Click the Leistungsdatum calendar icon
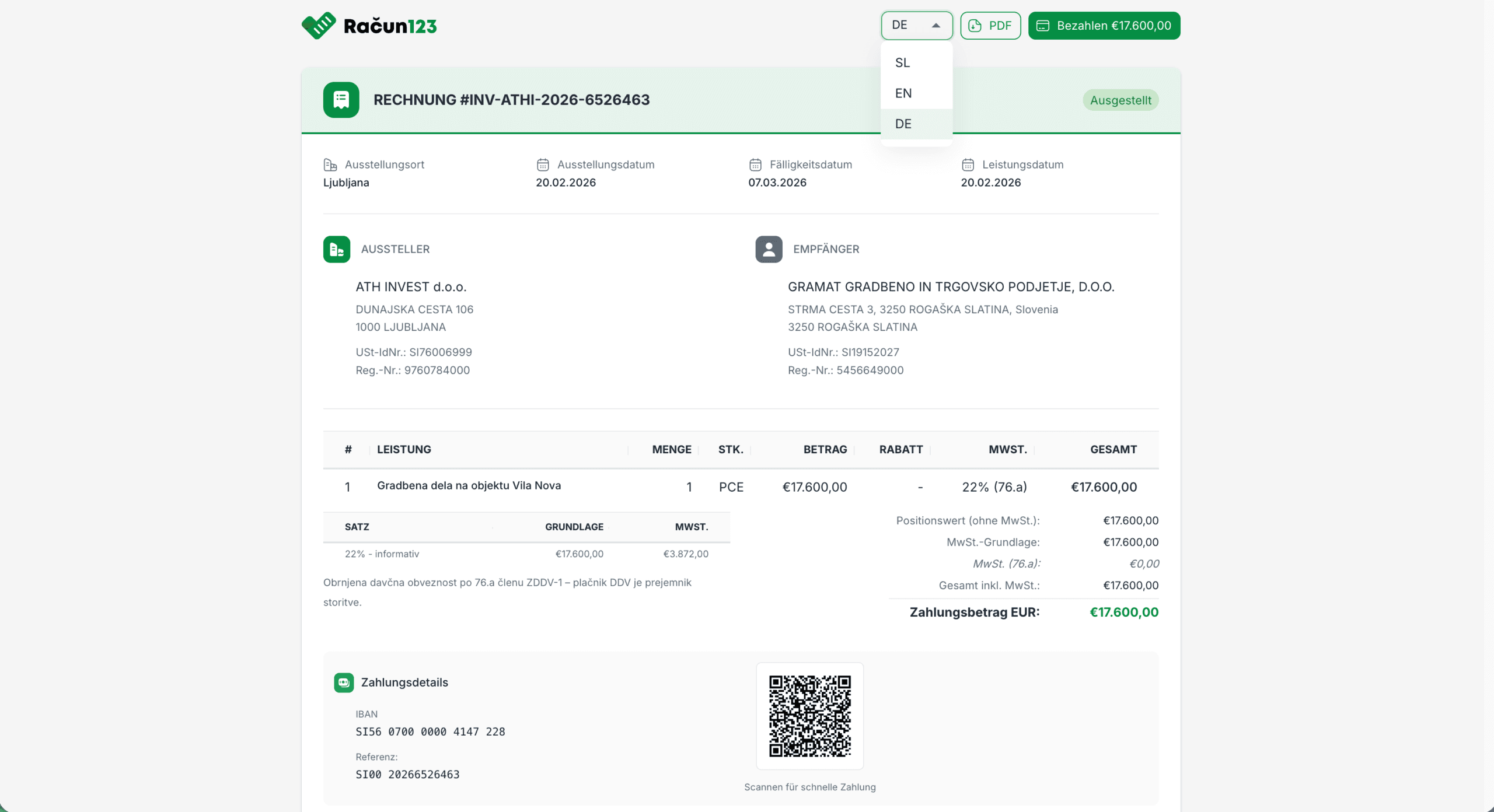Screen dimensions: 1494x812 click(968, 164)
